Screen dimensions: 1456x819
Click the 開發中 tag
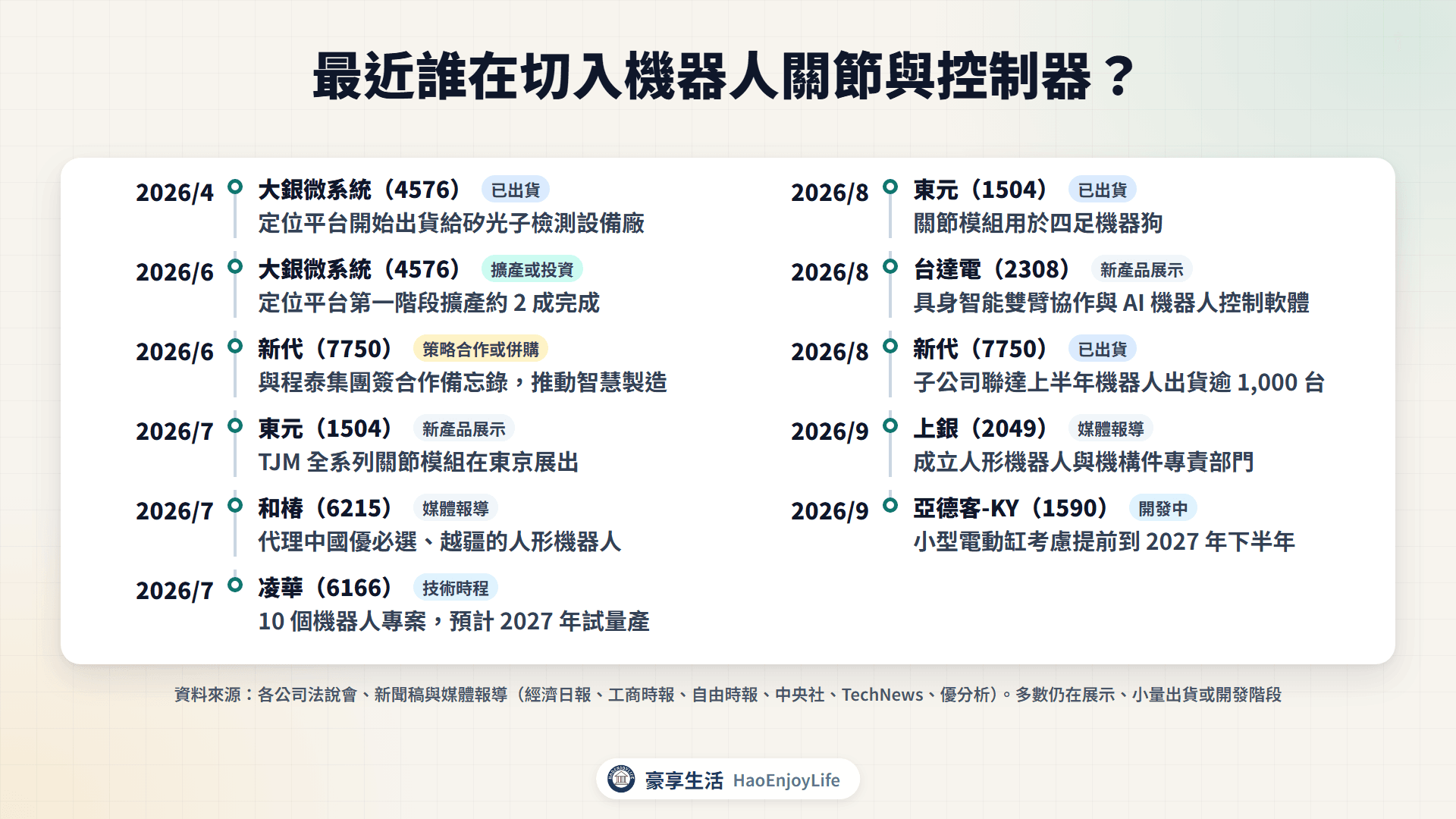(x=1163, y=508)
